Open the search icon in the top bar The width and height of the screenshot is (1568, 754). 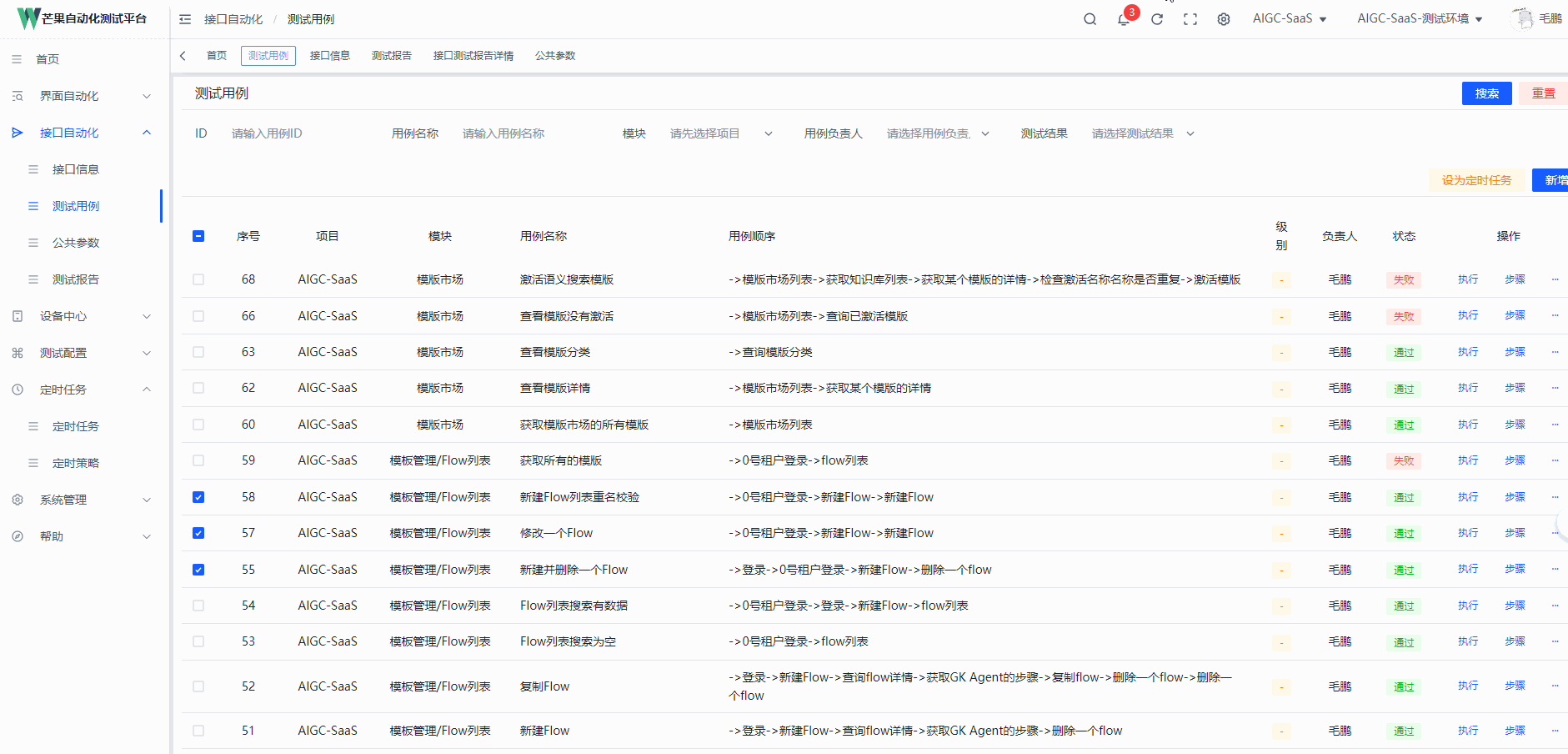pyautogui.click(x=1090, y=18)
